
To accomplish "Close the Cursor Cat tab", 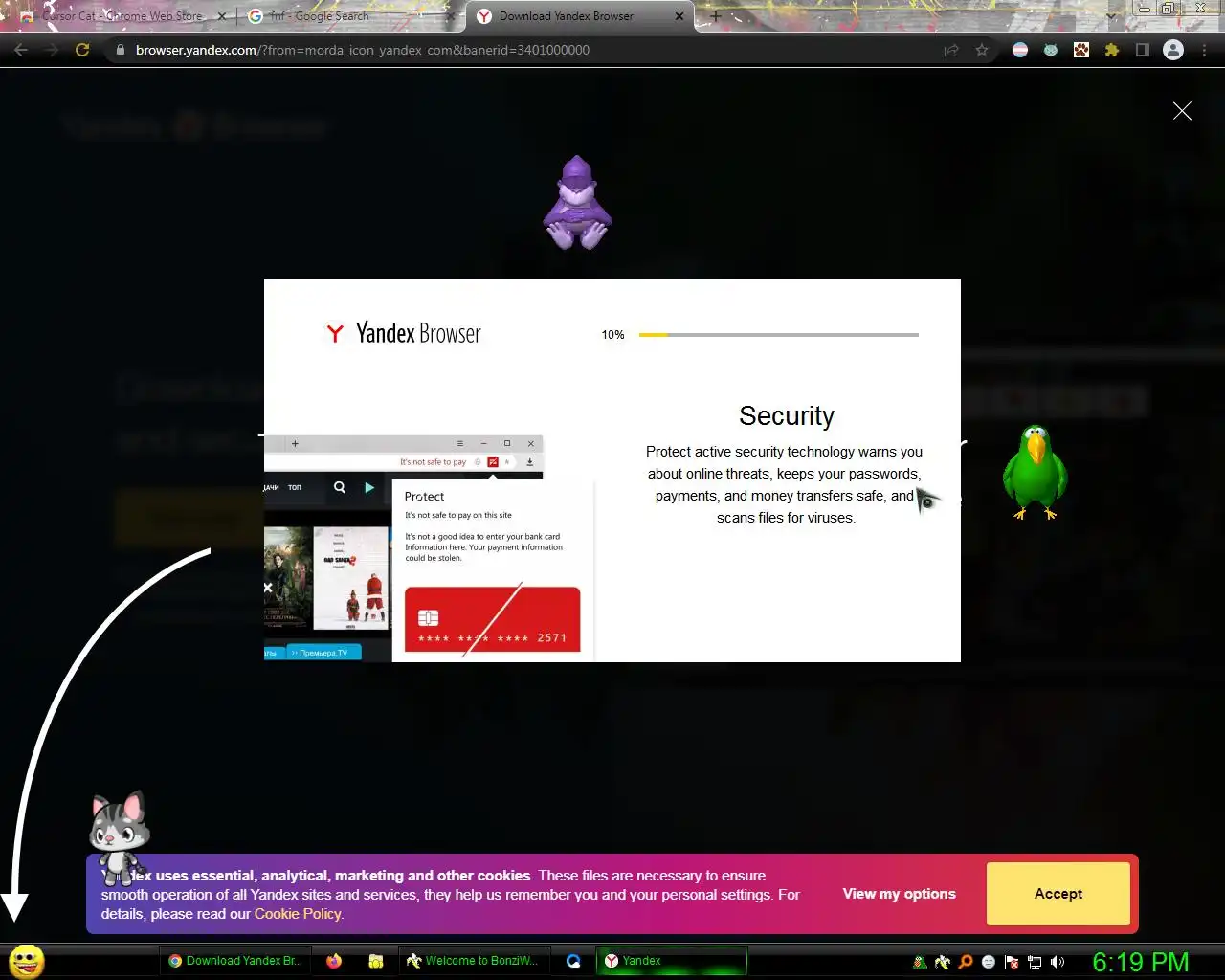I will (222, 16).
